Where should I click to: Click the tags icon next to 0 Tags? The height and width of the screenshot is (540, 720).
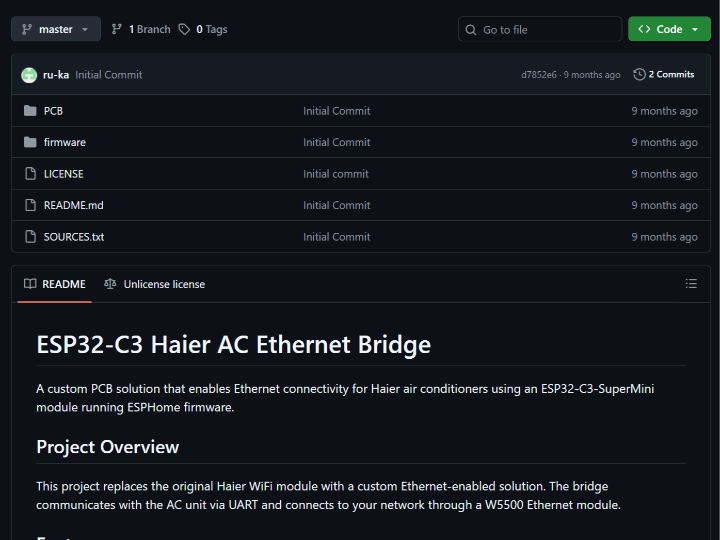pyautogui.click(x=185, y=29)
